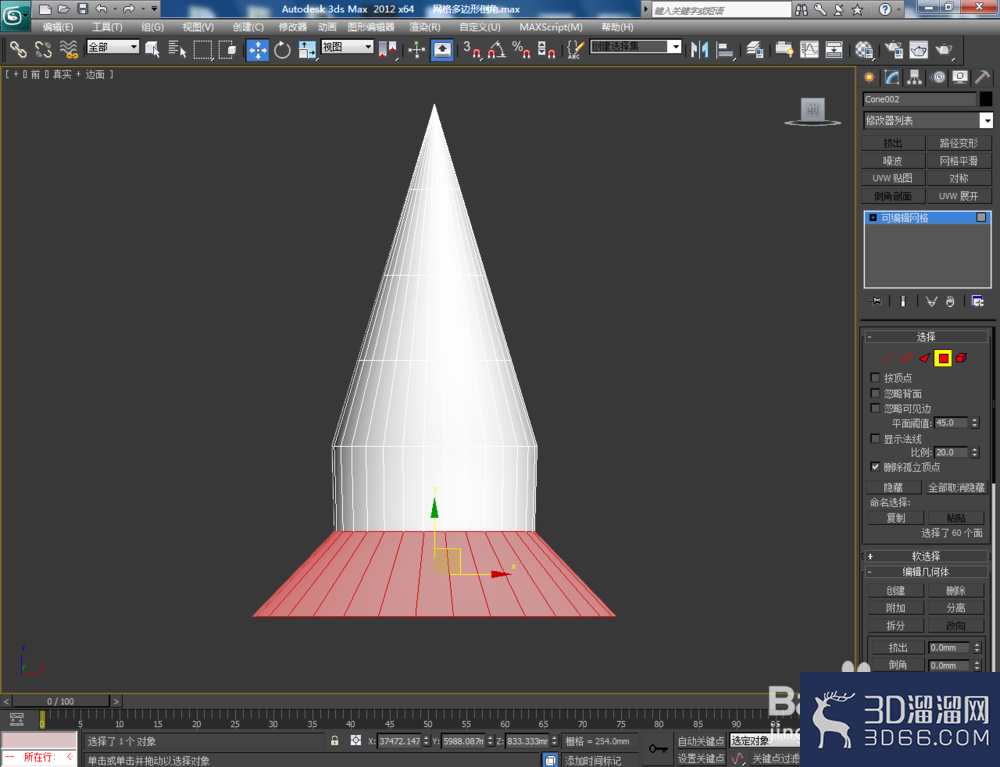
Task: Toggle the 3D snaps icon
Action: click(471, 50)
